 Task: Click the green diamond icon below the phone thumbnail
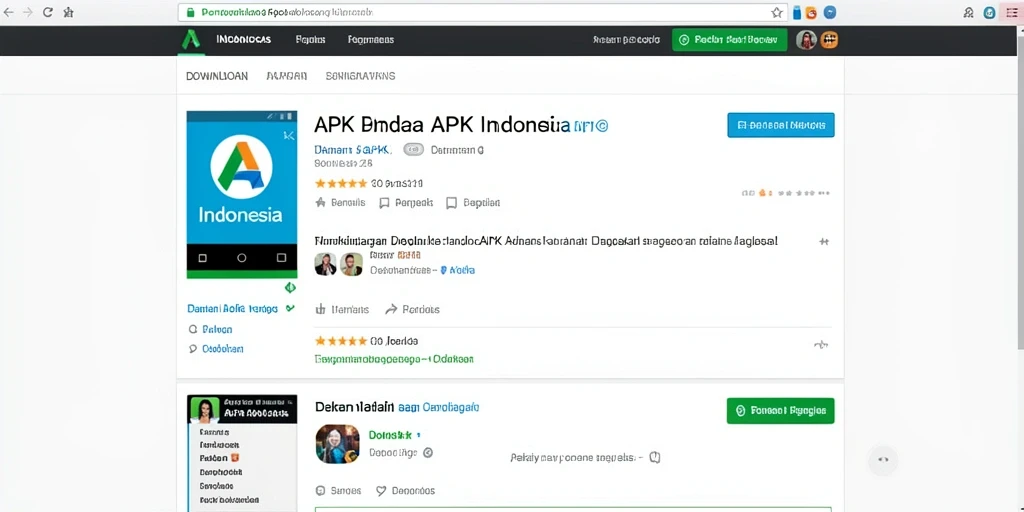(290, 287)
